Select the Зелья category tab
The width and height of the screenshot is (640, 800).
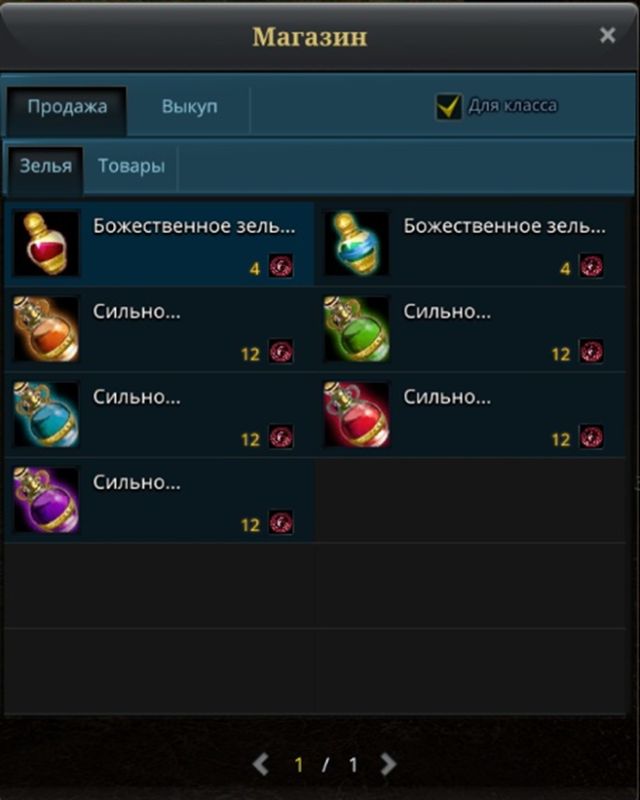pos(45,168)
